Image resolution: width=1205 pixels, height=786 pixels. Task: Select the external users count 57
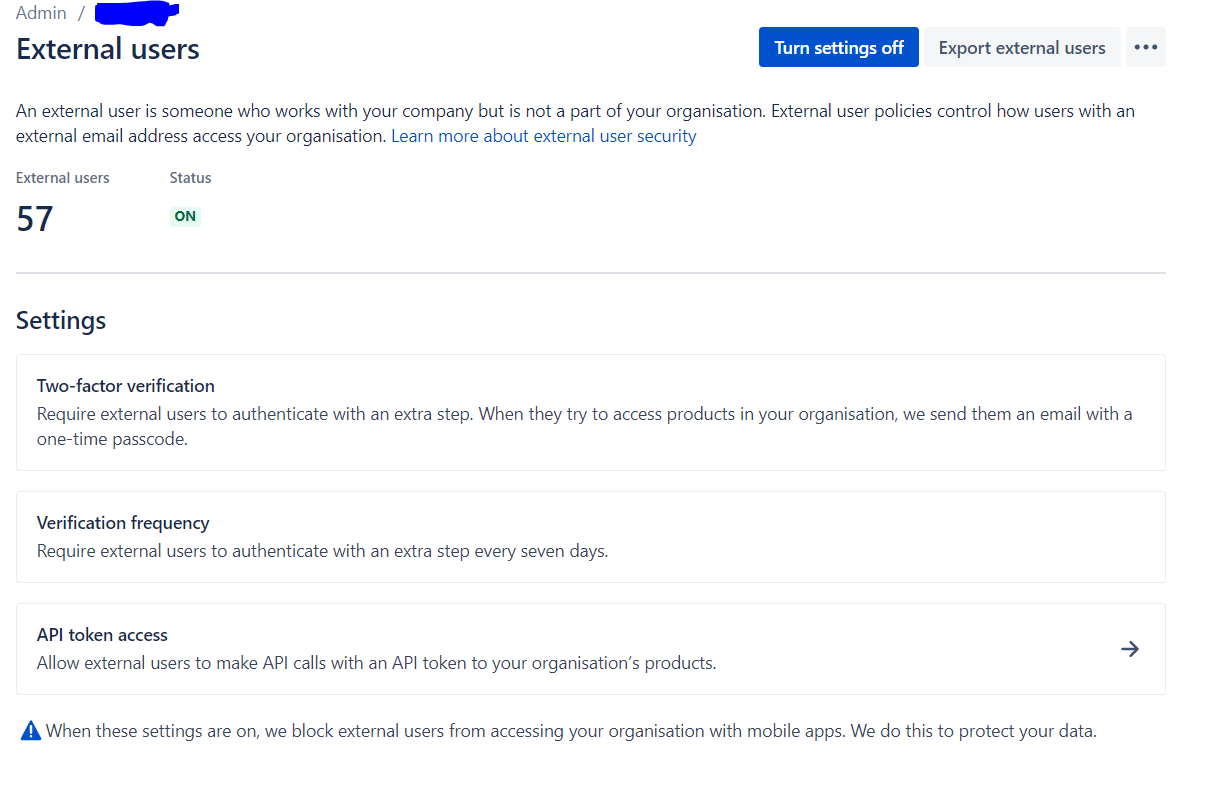35,219
